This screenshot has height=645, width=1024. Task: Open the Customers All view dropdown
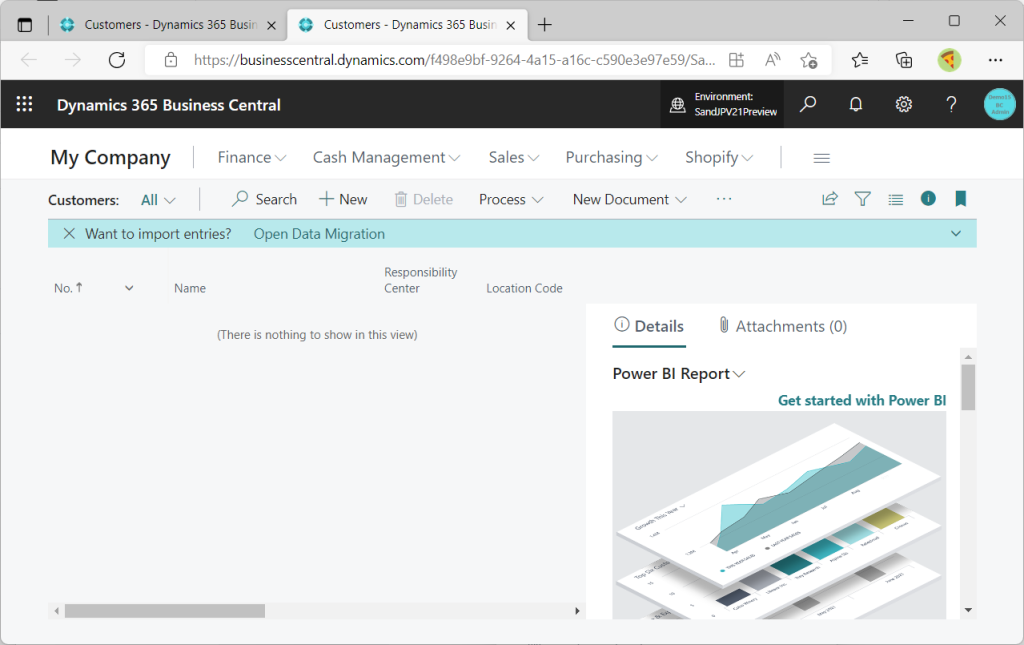[x=158, y=200]
